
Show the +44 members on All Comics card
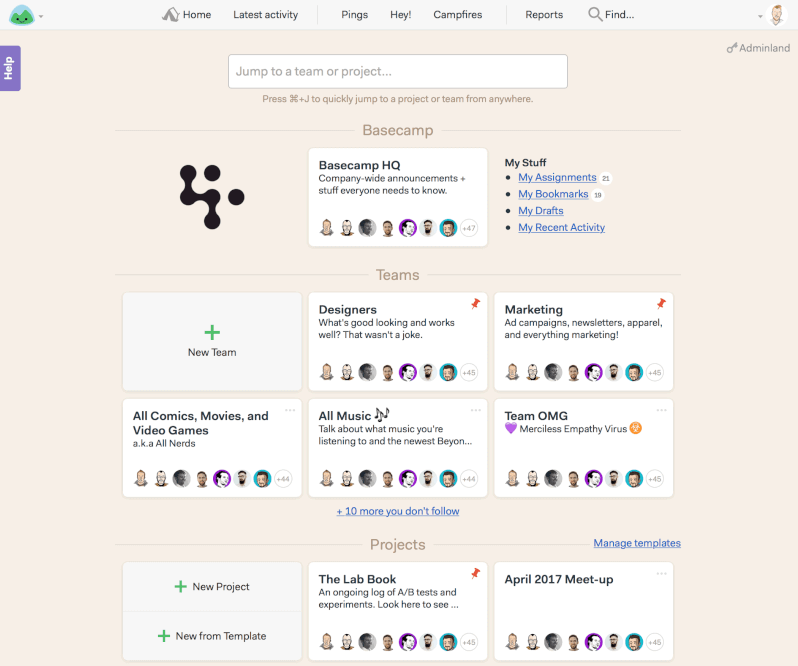pyautogui.click(x=283, y=479)
